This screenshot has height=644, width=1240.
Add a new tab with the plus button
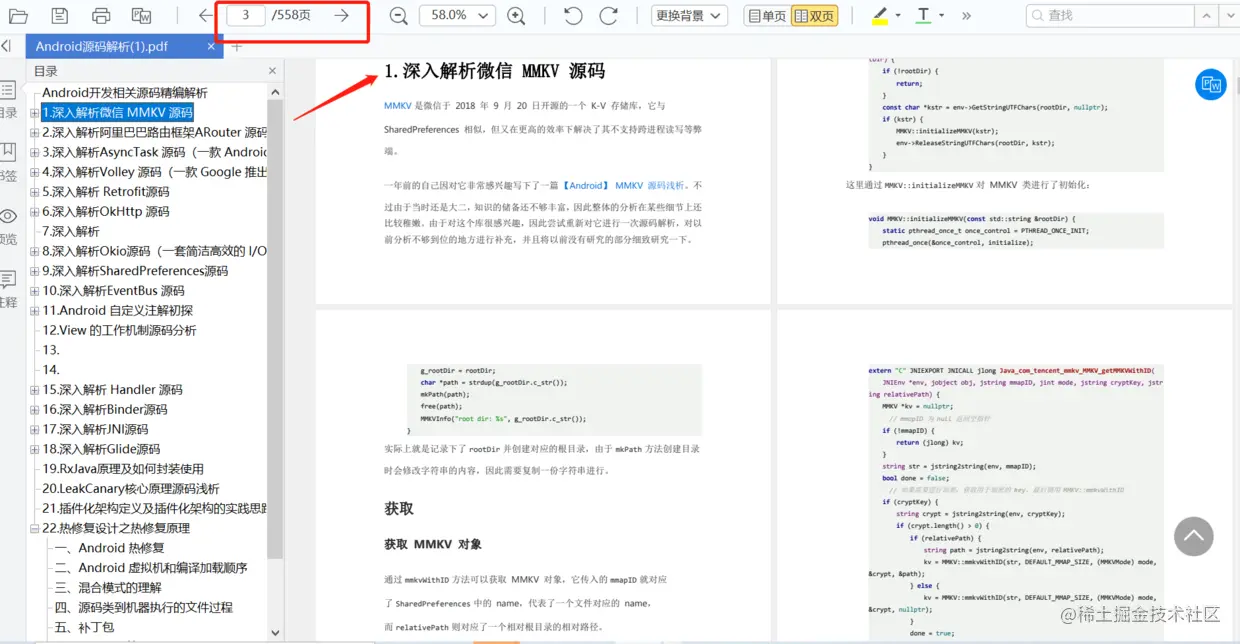point(236,46)
